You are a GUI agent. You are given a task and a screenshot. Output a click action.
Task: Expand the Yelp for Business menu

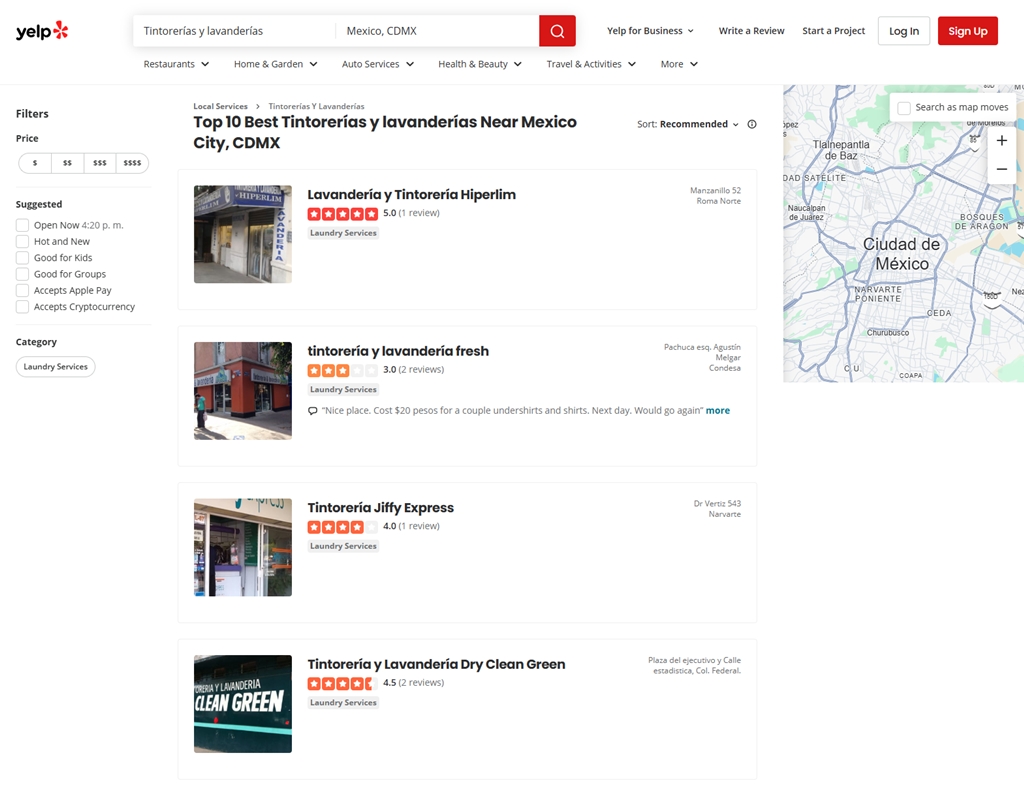click(650, 31)
